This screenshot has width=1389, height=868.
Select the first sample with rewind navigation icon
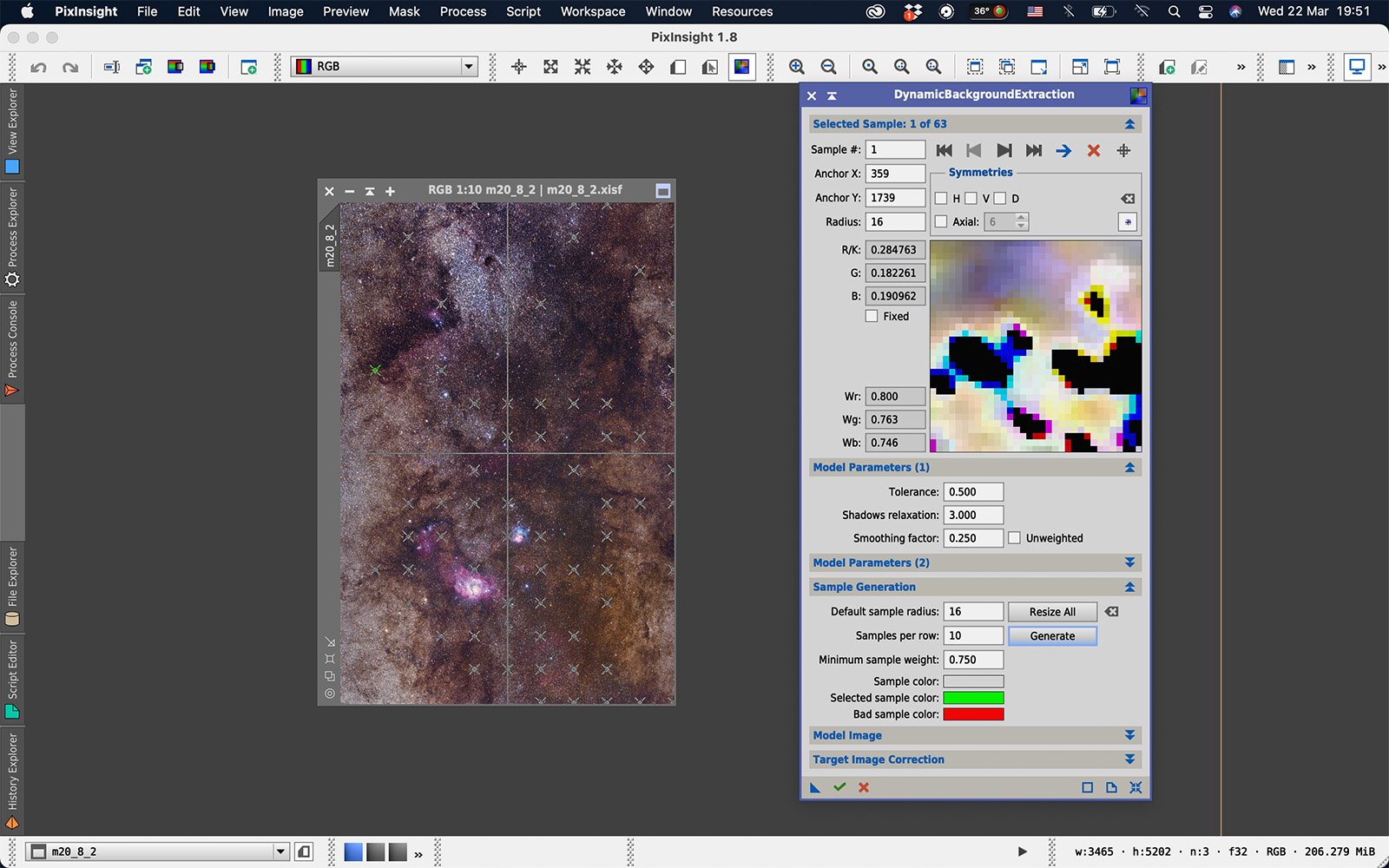coord(945,149)
